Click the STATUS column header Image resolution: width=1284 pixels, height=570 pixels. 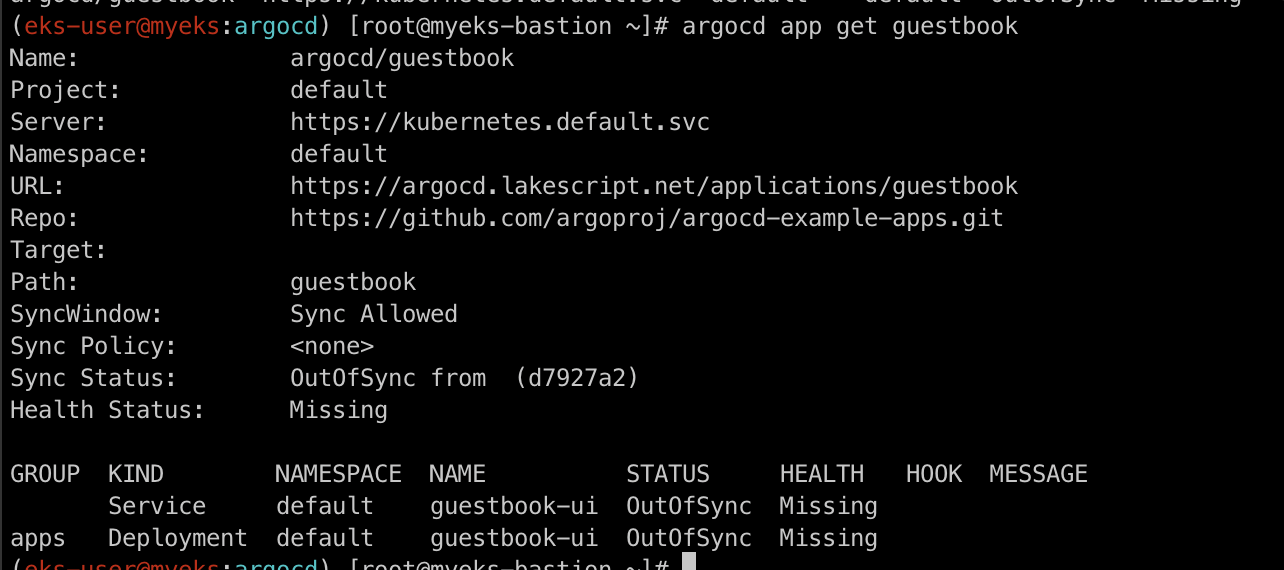click(x=668, y=474)
